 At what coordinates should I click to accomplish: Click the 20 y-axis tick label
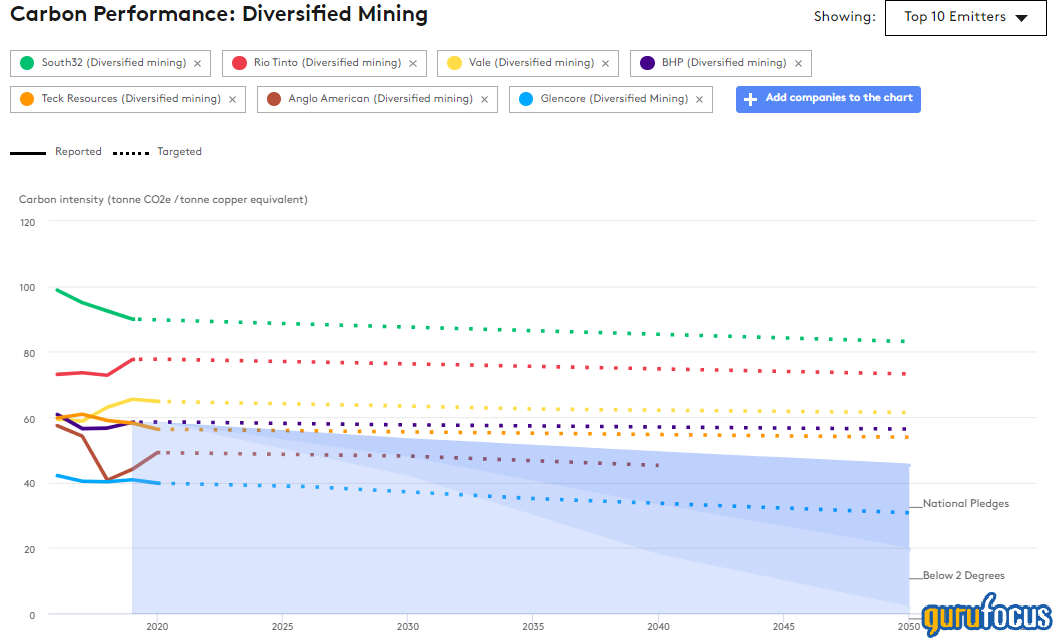coord(29,550)
